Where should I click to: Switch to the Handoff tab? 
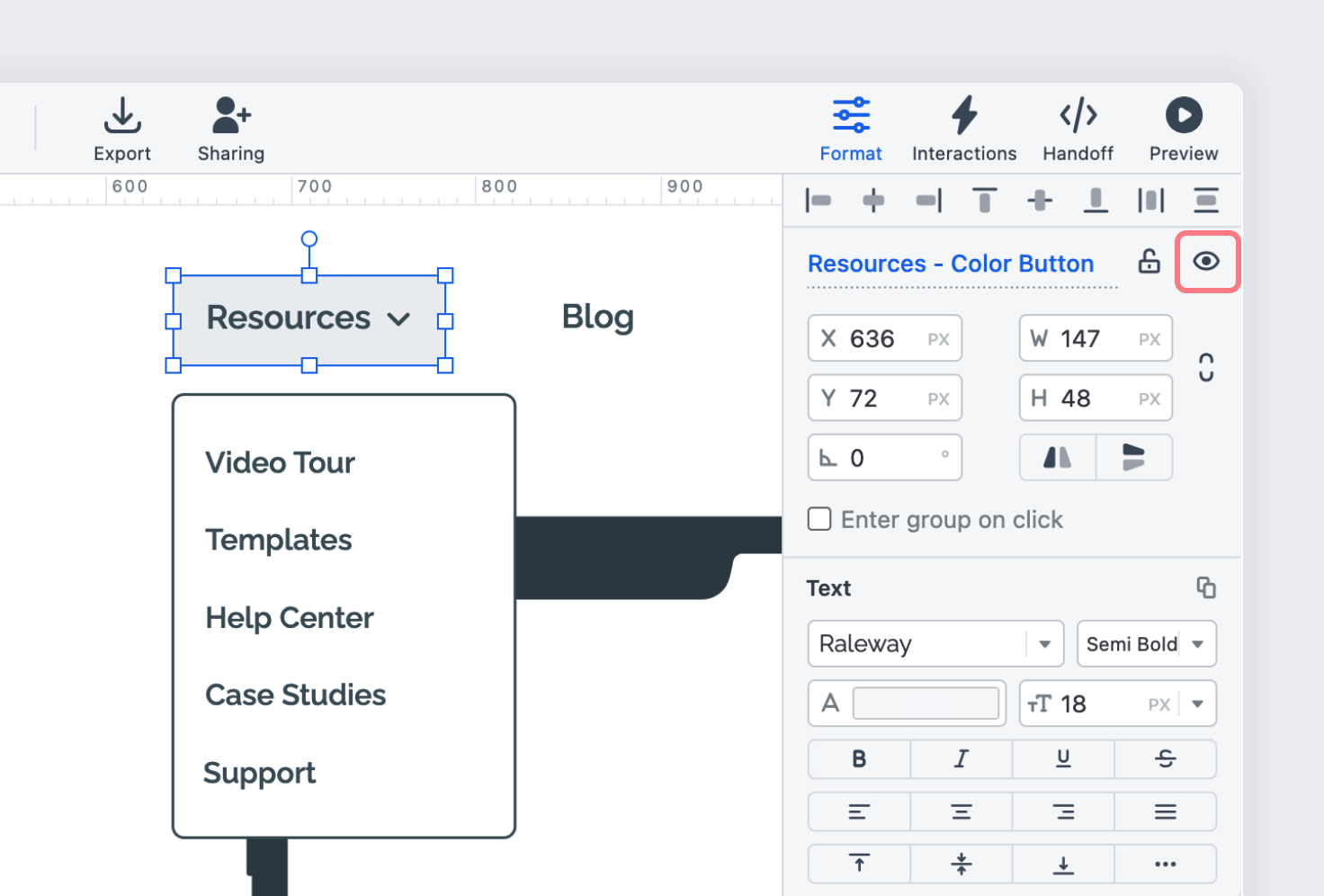click(1078, 130)
